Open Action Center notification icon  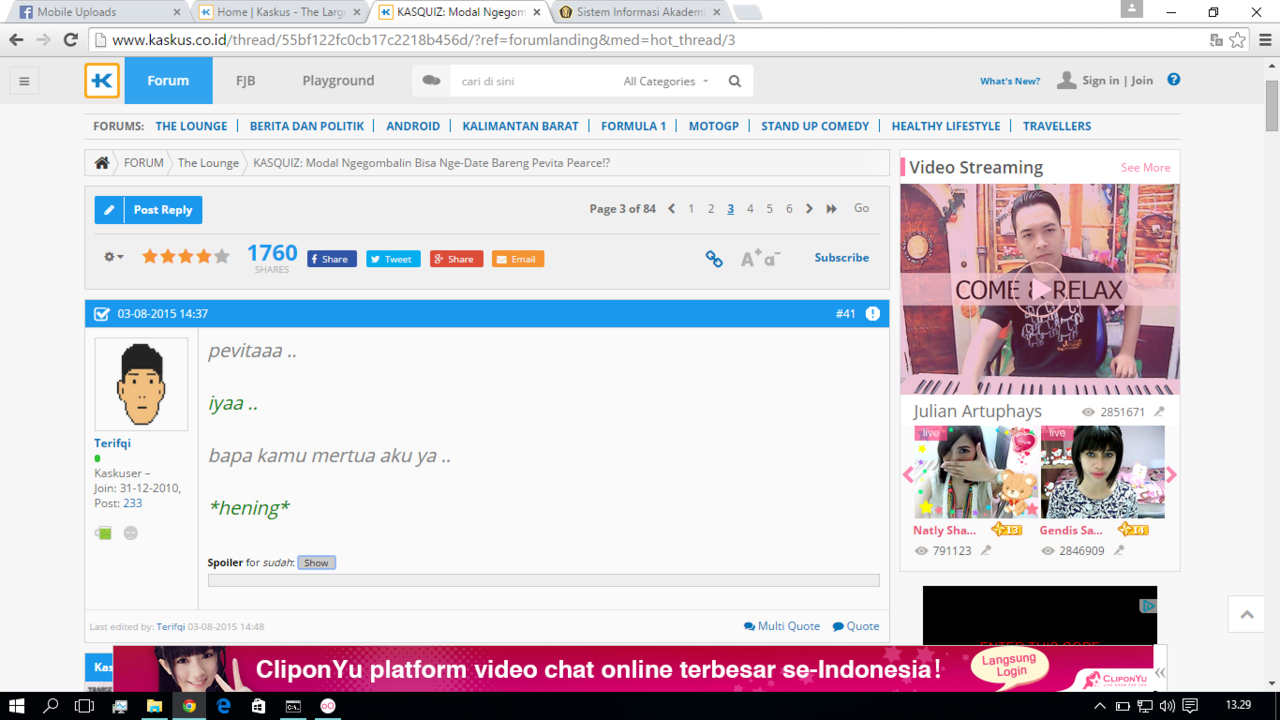1190,706
